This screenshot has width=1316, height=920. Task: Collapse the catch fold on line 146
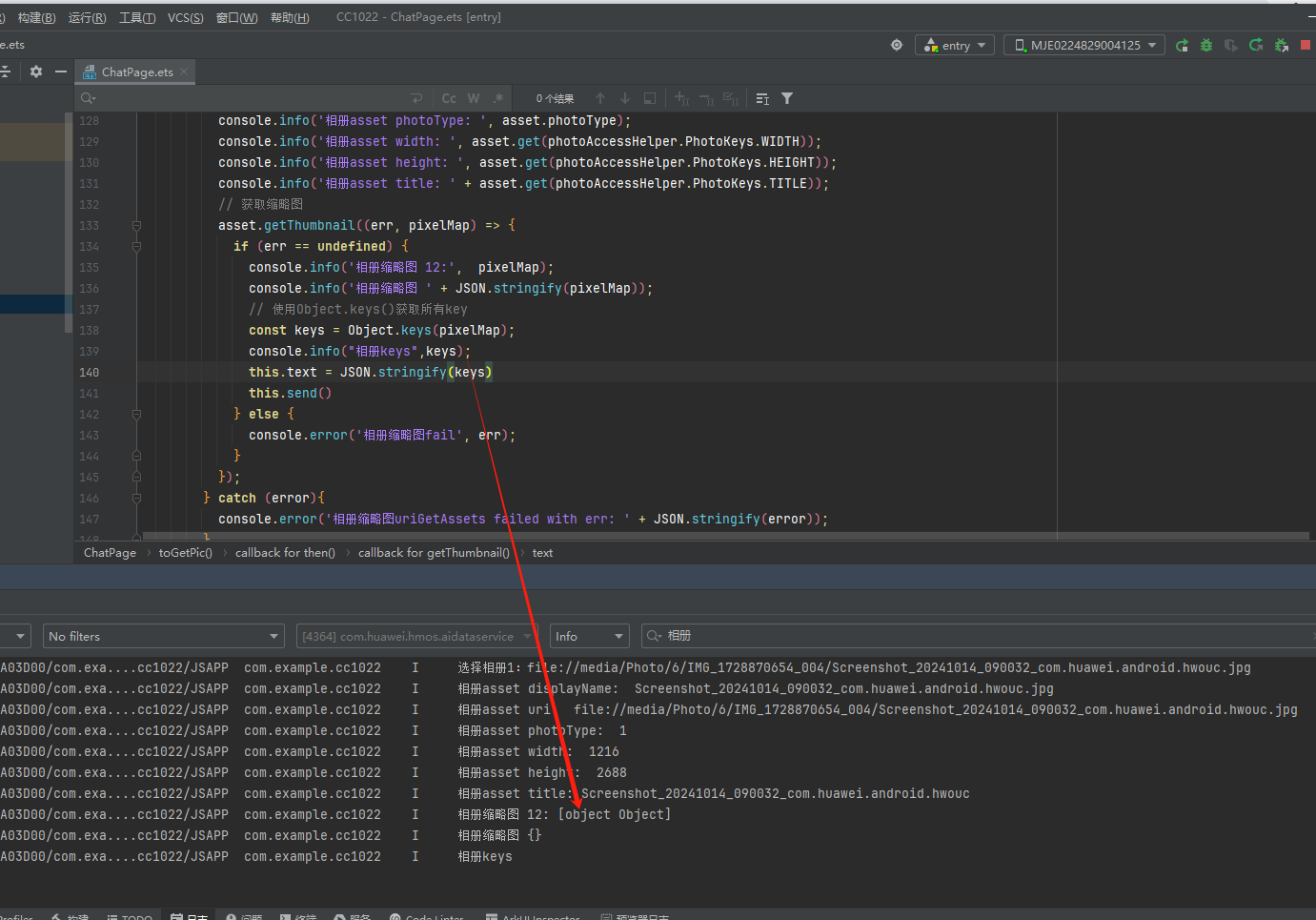point(136,499)
